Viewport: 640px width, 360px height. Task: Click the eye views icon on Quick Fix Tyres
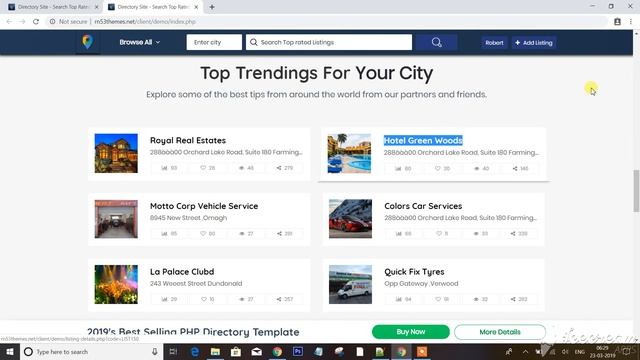[x=476, y=299]
